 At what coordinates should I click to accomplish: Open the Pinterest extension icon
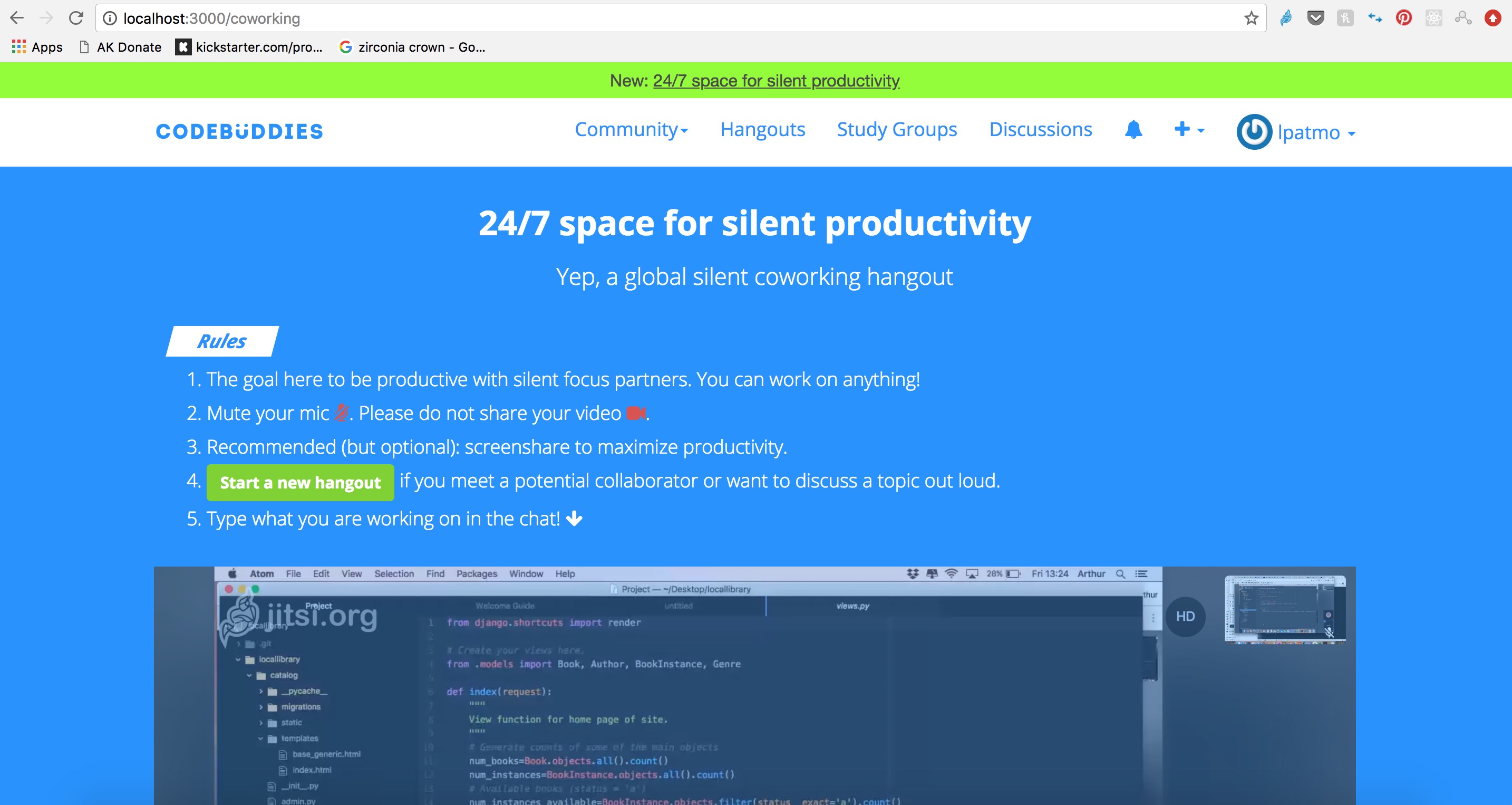pos(1403,18)
